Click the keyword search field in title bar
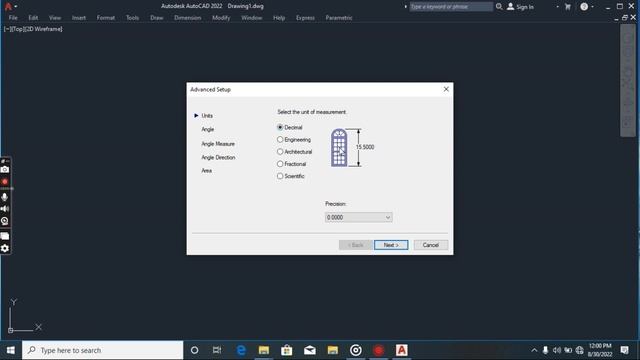Viewport: 640px width, 360px height. 451,7
